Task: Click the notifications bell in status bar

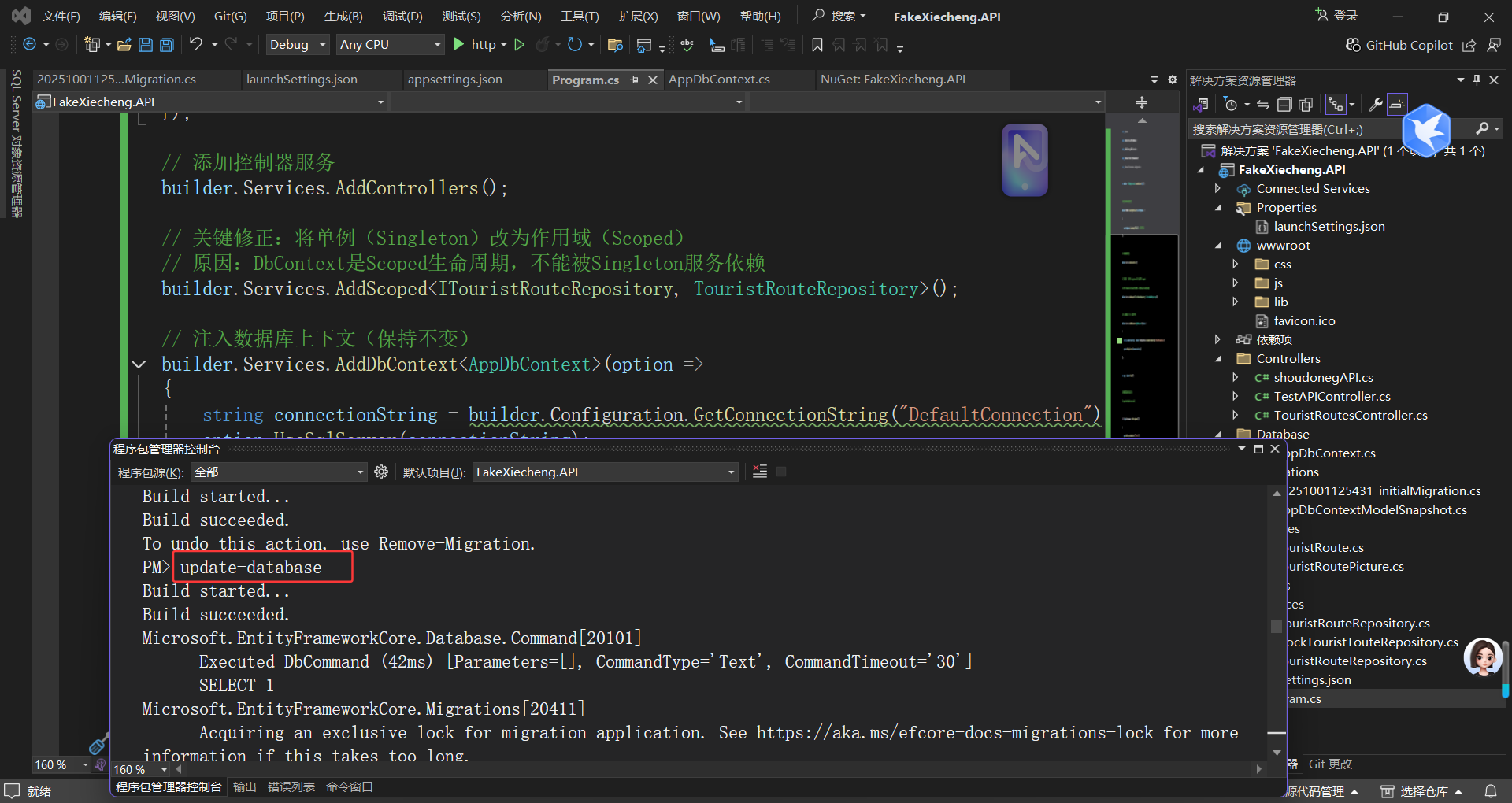Action: click(1491, 791)
